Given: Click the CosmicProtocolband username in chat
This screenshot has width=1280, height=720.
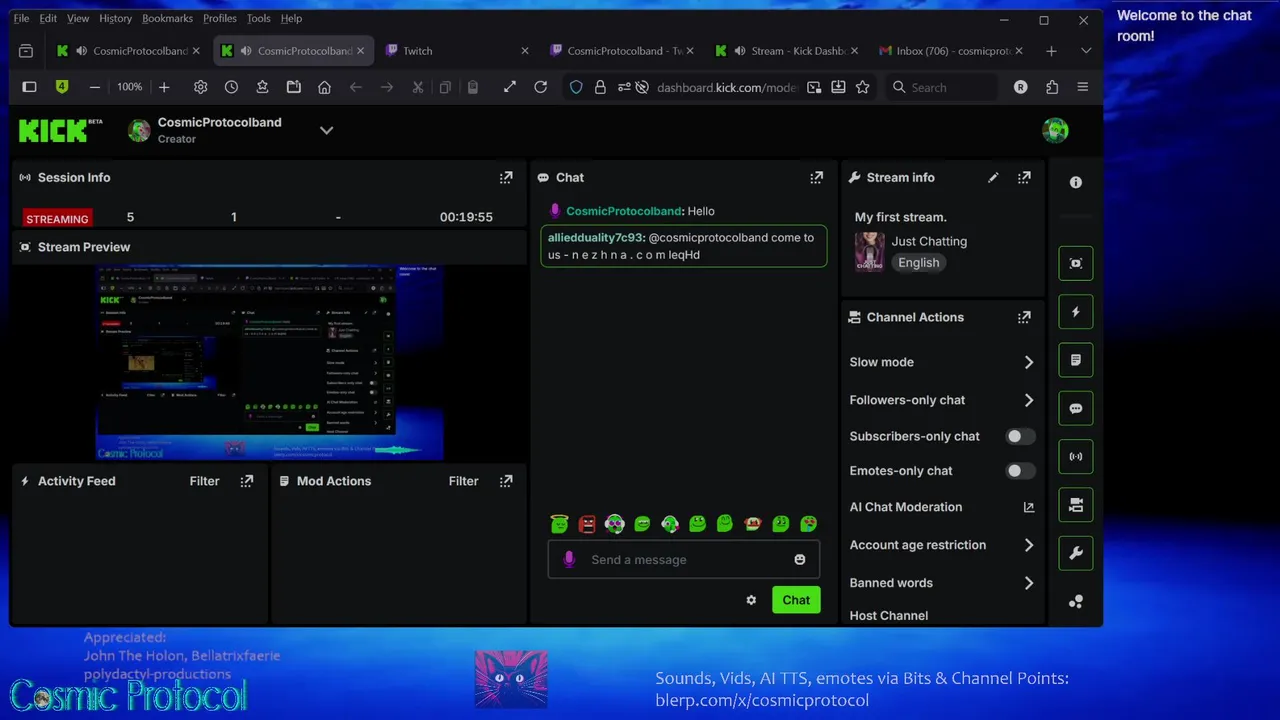Looking at the screenshot, I should 624,211.
